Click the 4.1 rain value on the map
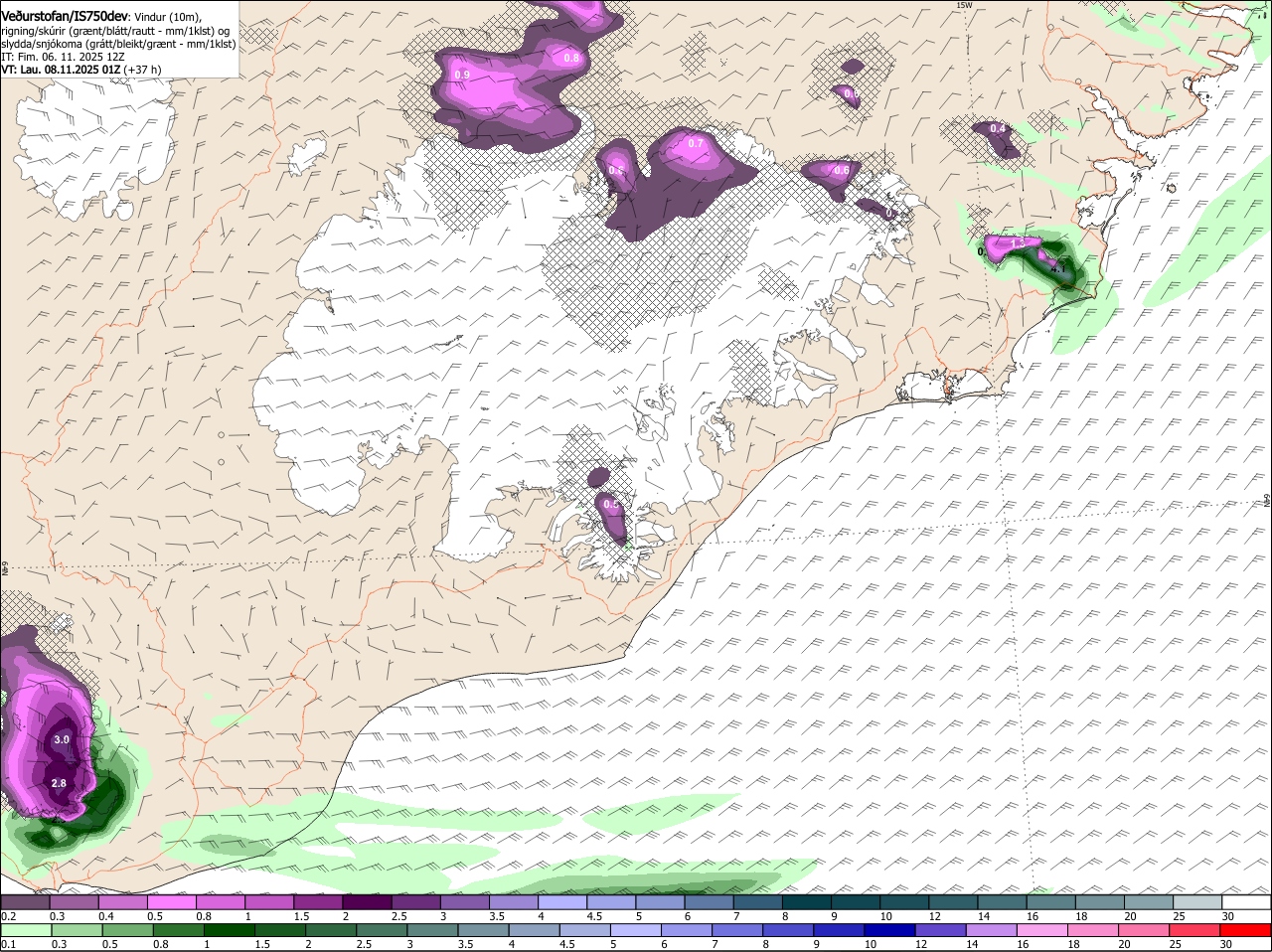This screenshot has width=1272, height=952. 1058,268
